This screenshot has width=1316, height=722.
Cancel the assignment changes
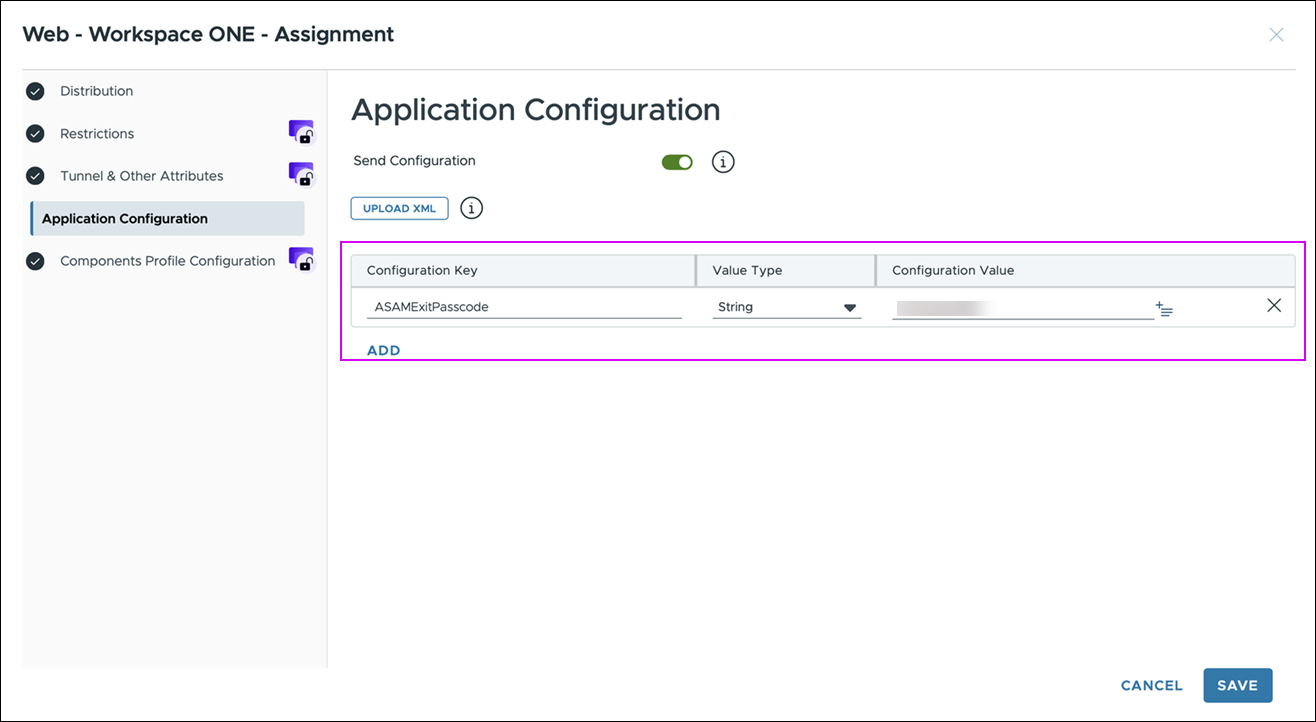click(x=1152, y=686)
